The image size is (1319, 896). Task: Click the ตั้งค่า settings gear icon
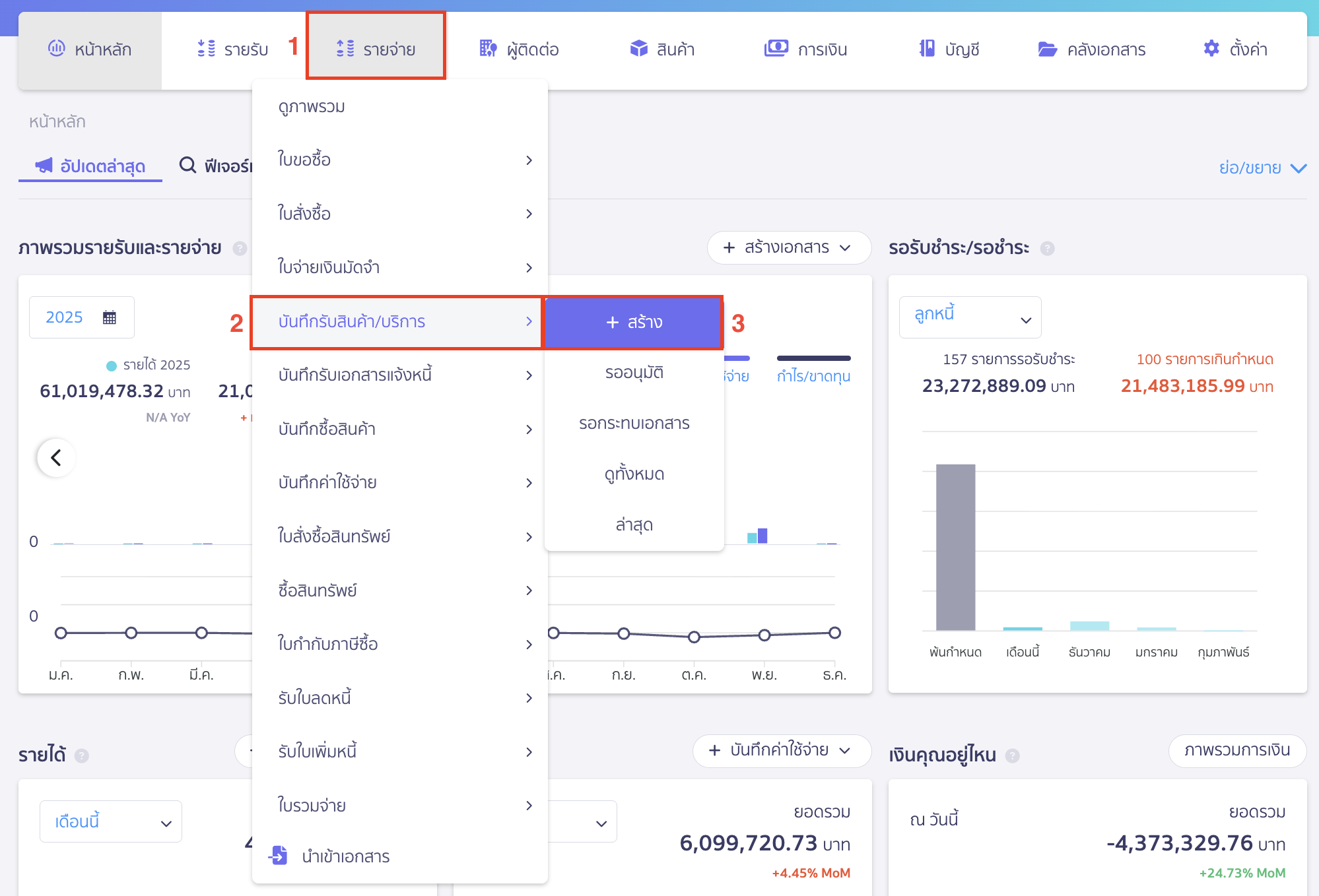tap(1211, 49)
